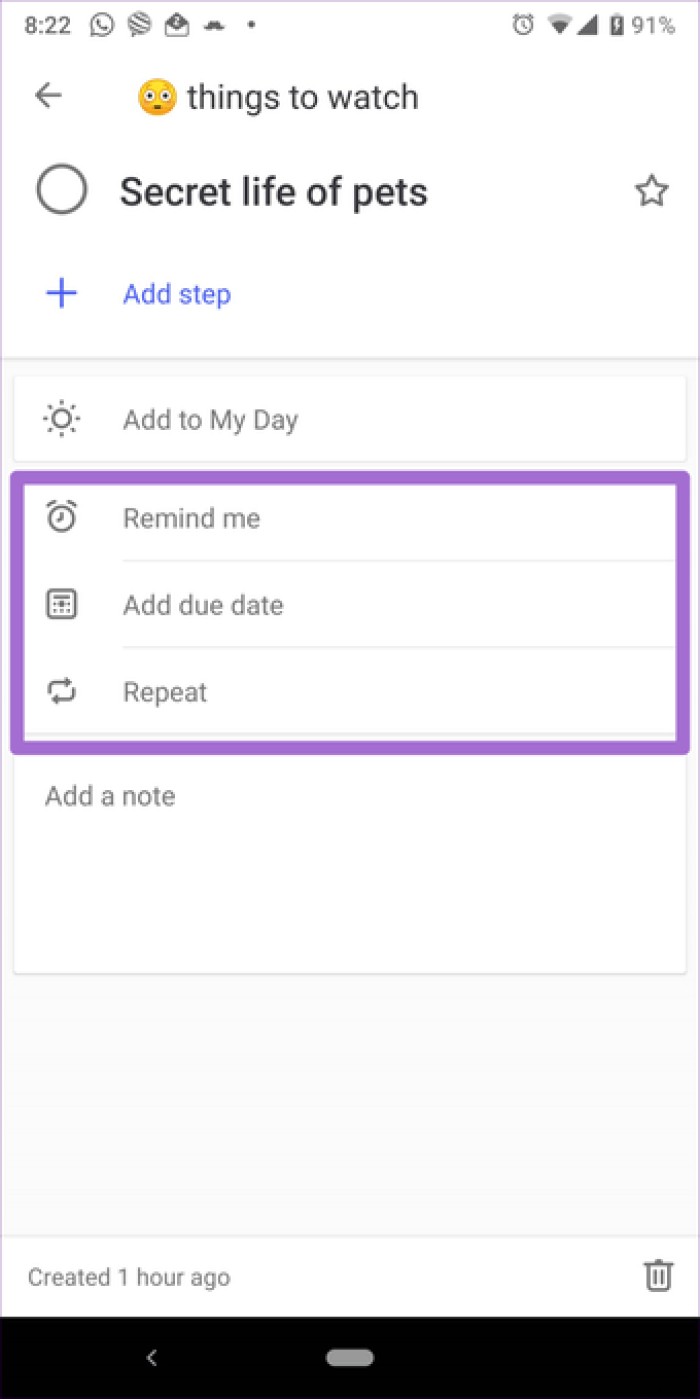Tap Add a note text field
Viewport: 700px width, 1399px height.
pyautogui.click(x=110, y=795)
